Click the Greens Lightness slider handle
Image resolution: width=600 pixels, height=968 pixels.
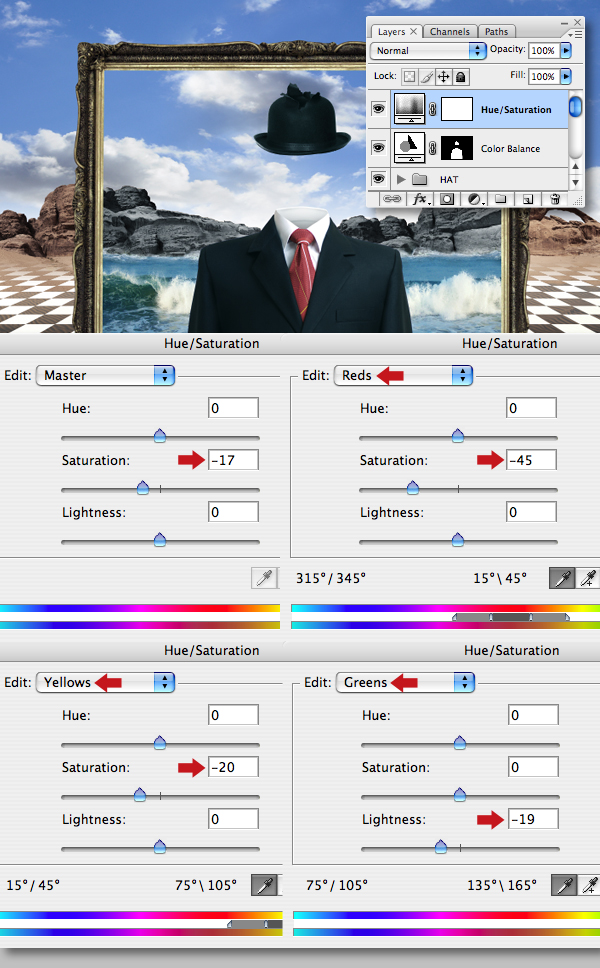(x=441, y=846)
